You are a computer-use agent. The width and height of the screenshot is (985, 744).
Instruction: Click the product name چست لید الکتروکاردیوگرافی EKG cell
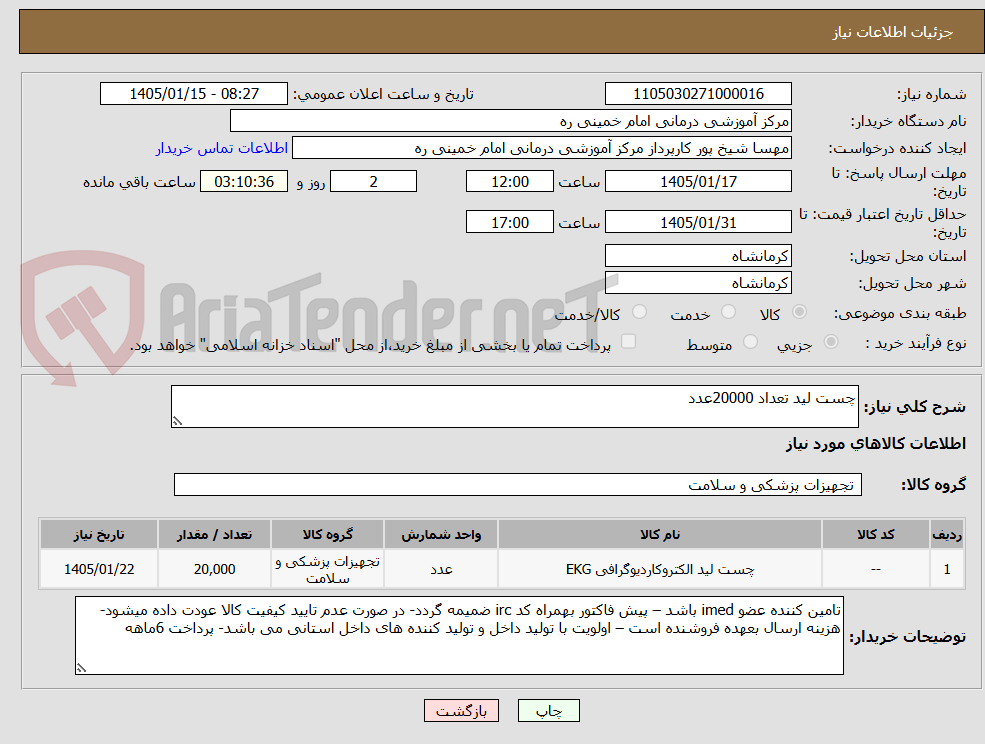pyautogui.click(x=660, y=569)
